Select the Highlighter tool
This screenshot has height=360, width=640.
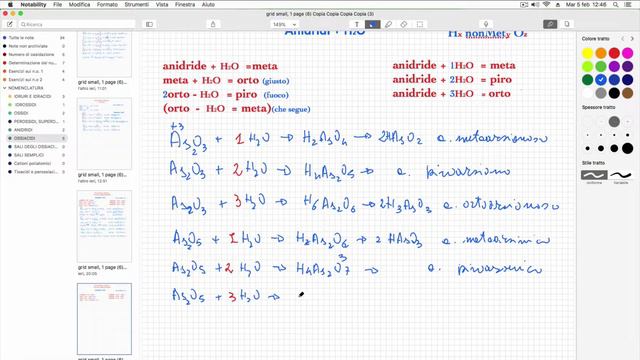coord(388,24)
